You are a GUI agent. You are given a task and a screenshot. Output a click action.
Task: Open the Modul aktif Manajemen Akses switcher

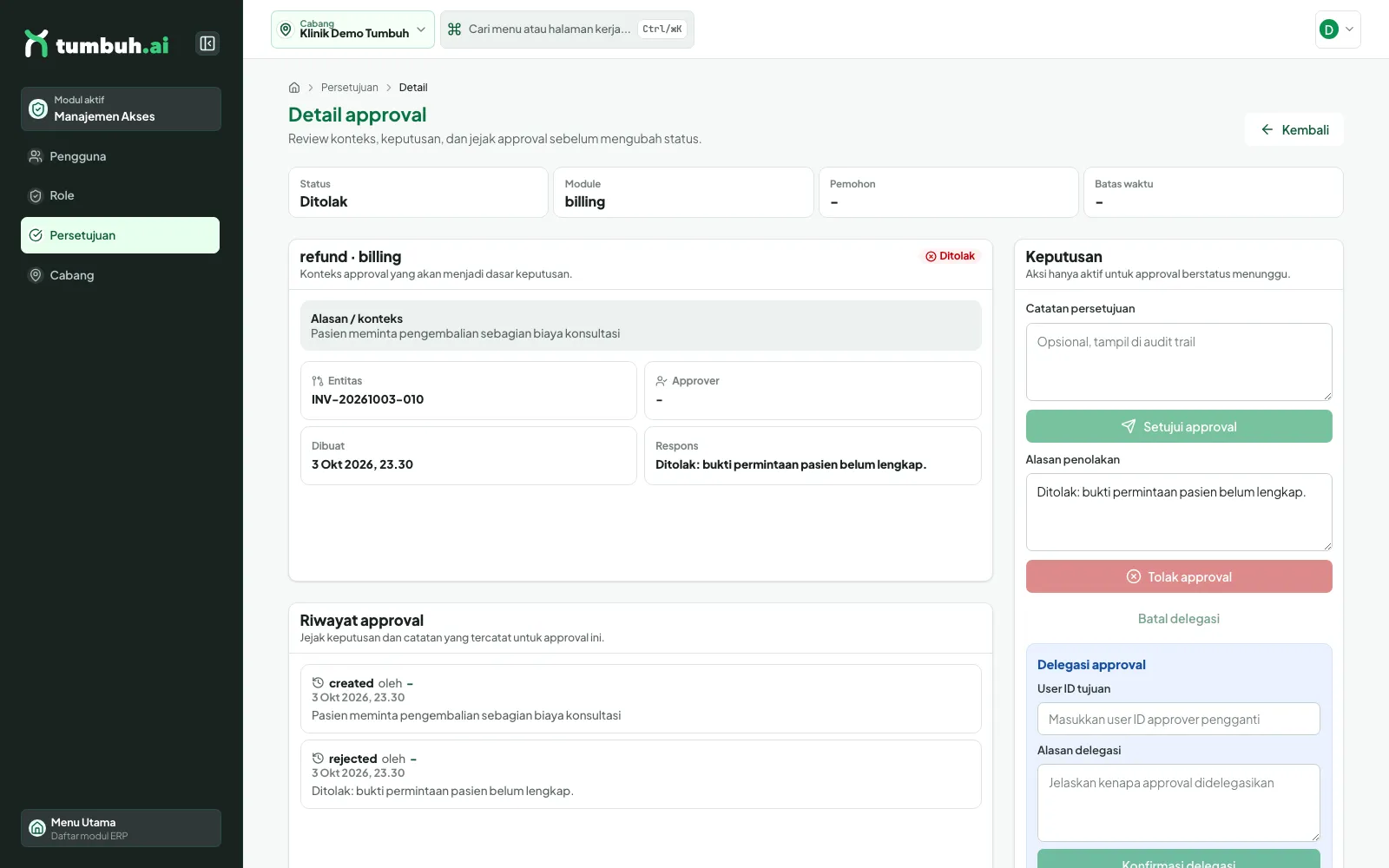click(x=121, y=108)
